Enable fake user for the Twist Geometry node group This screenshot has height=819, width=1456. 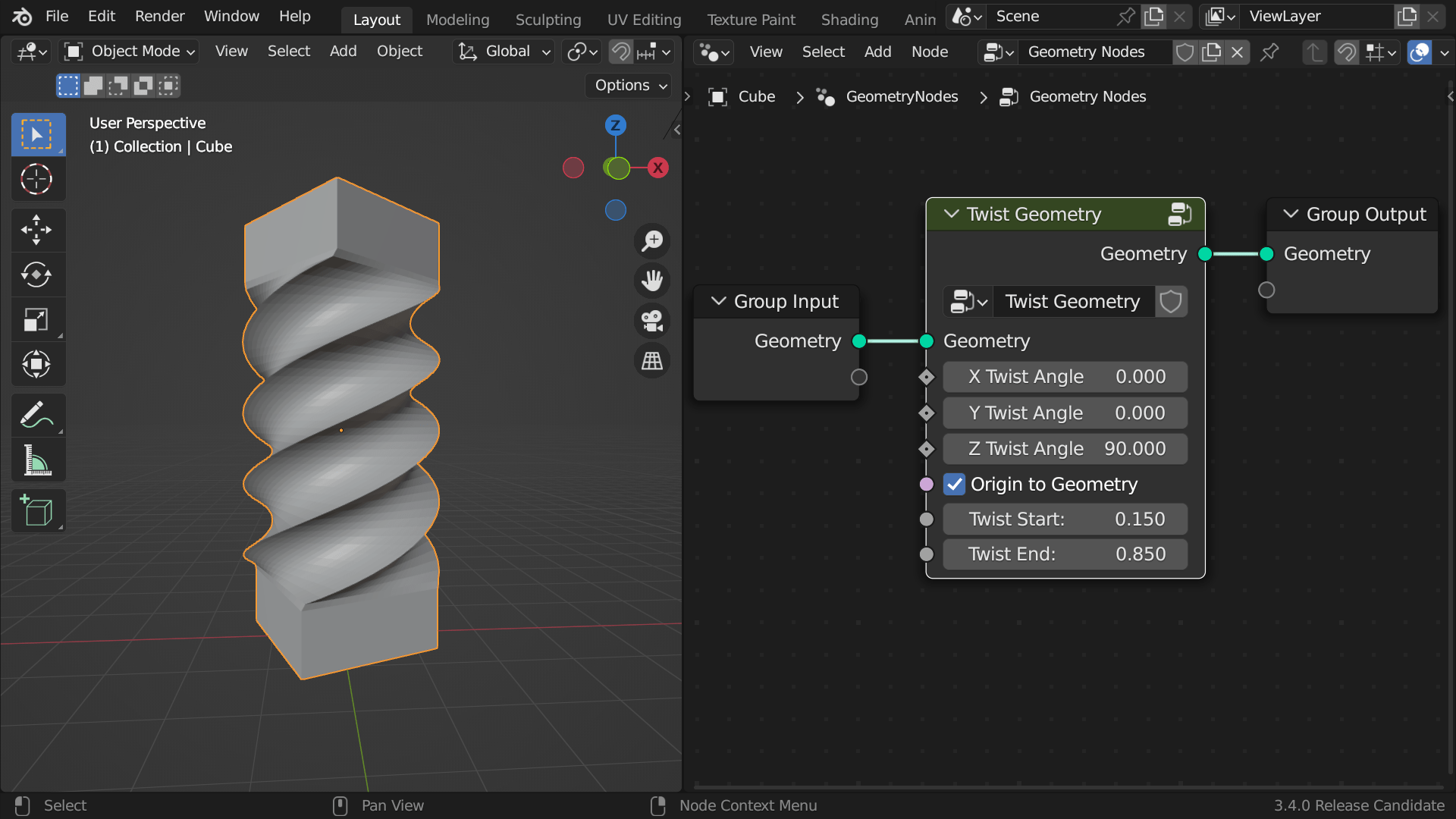pyautogui.click(x=1171, y=301)
